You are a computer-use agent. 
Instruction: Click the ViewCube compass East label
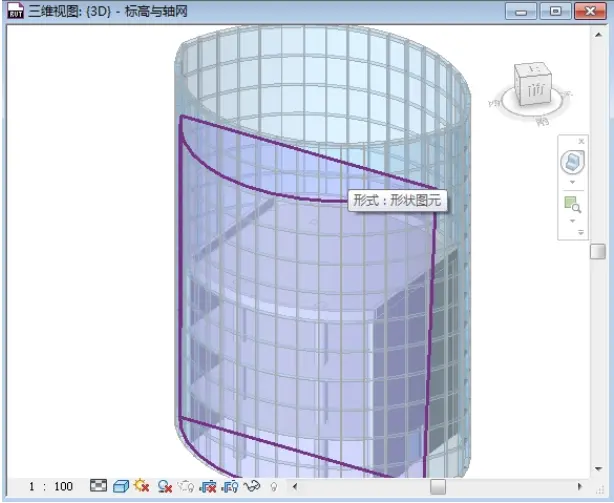click(566, 94)
